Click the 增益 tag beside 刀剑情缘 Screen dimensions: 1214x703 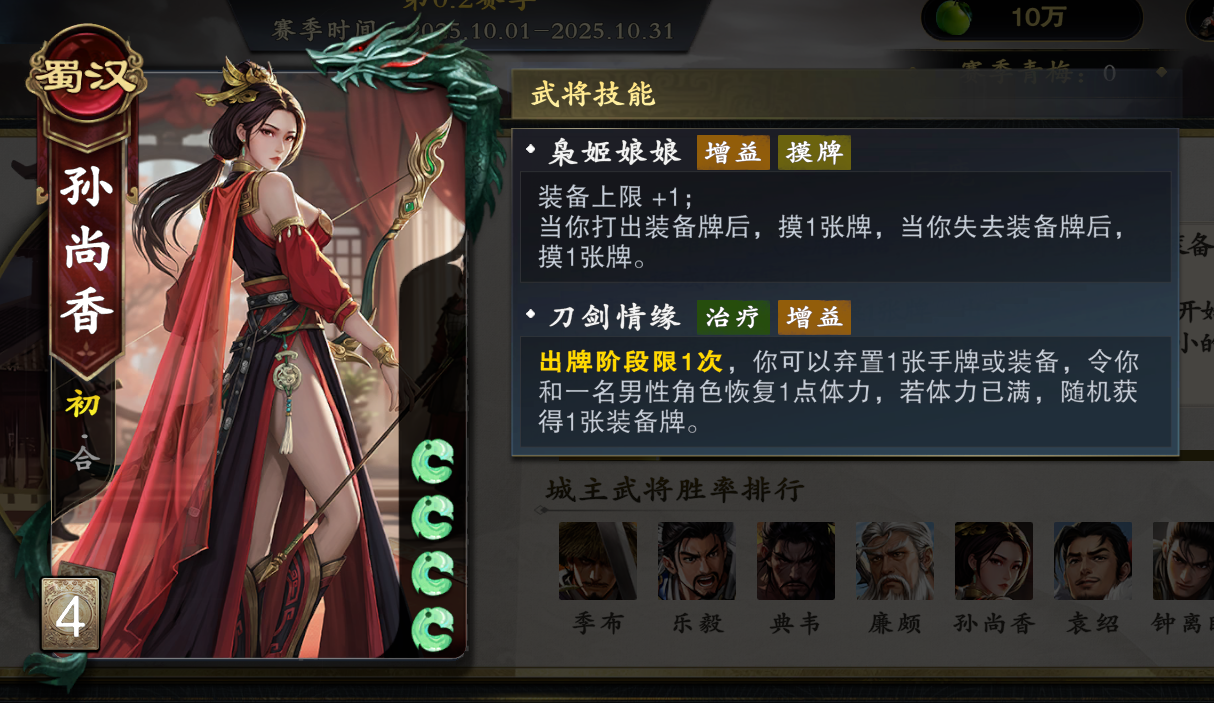[x=814, y=317]
